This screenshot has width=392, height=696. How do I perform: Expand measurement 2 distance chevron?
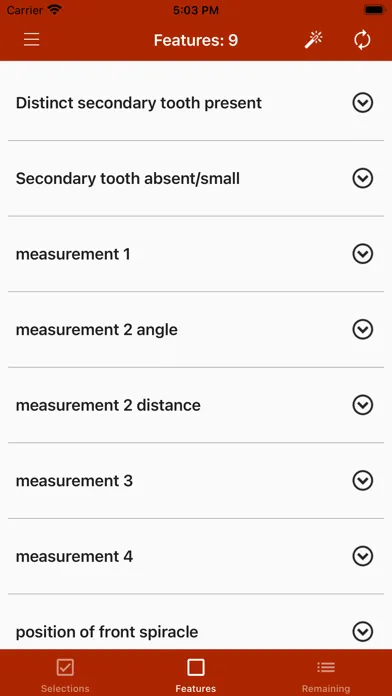coord(363,405)
